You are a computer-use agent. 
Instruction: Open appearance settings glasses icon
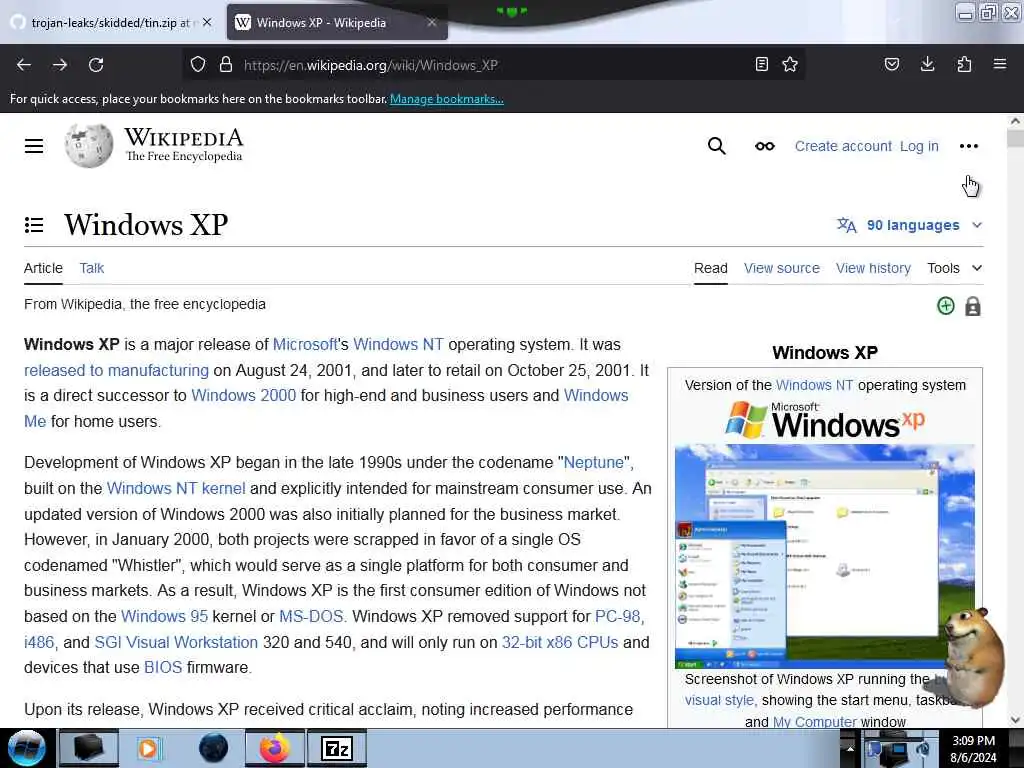[x=765, y=146]
